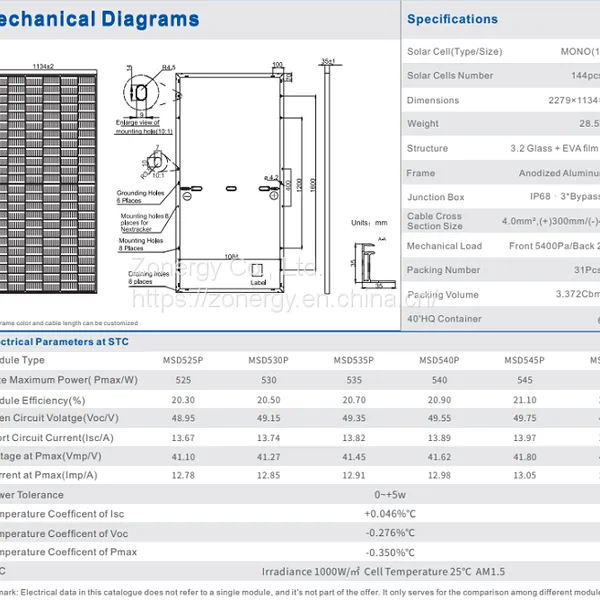Screen dimensions: 600x600
Task: Click the Weight specification label
Action: pyautogui.click(x=423, y=124)
